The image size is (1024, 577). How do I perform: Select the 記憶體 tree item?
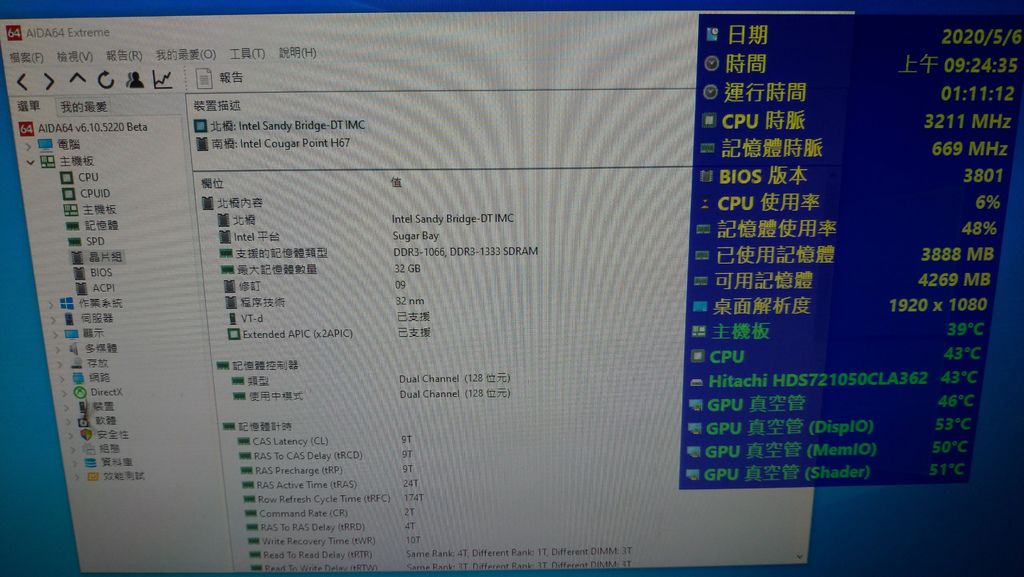[x=102, y=225]
